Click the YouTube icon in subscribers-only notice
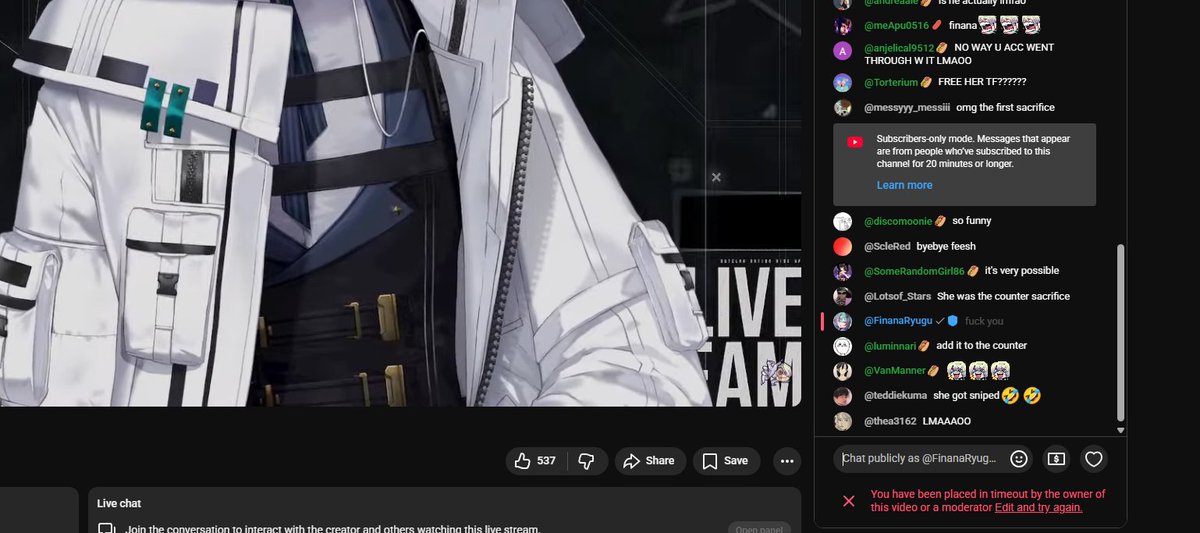 [x=855, y=142]
